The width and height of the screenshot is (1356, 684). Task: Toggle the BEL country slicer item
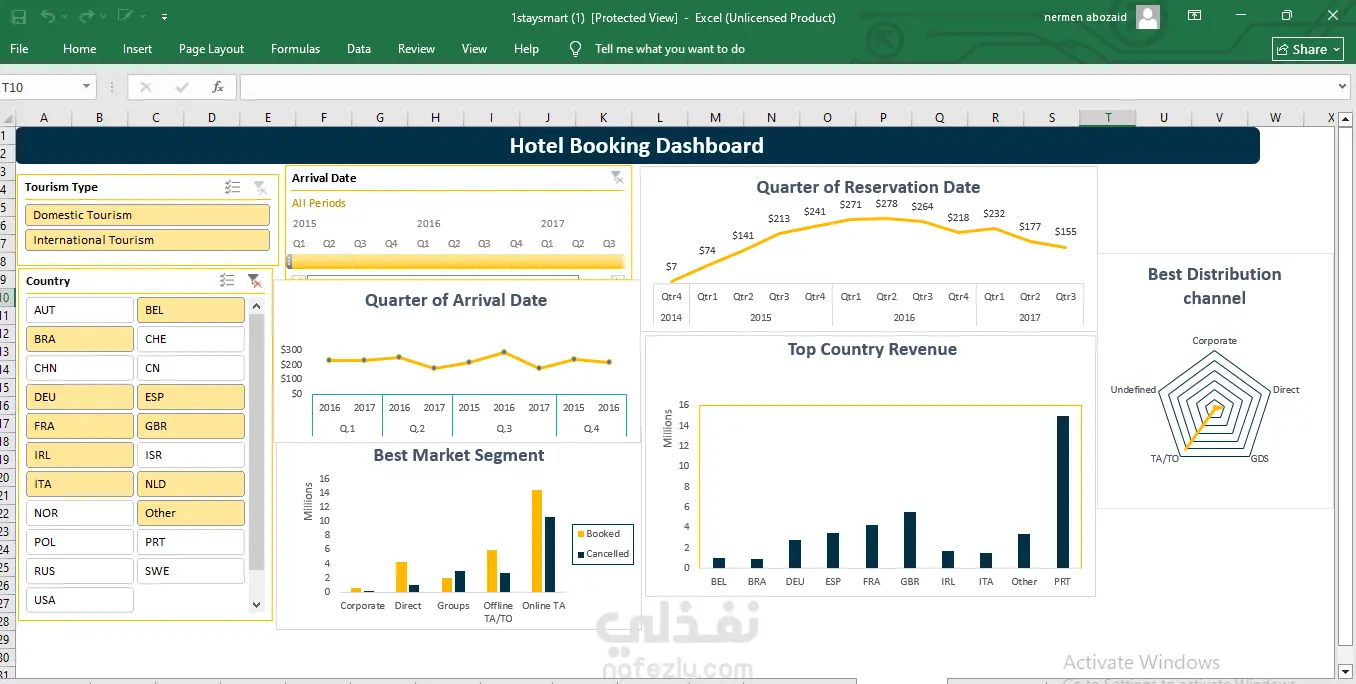190,310
